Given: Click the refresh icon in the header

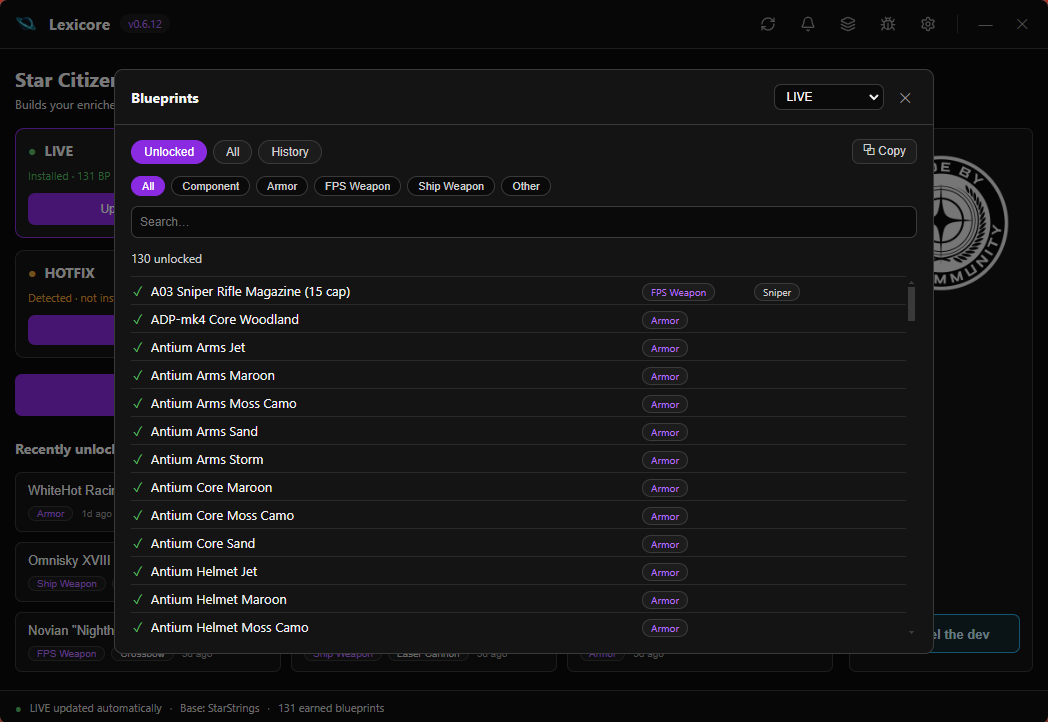Looking at the screenshot, I should 768,24.
